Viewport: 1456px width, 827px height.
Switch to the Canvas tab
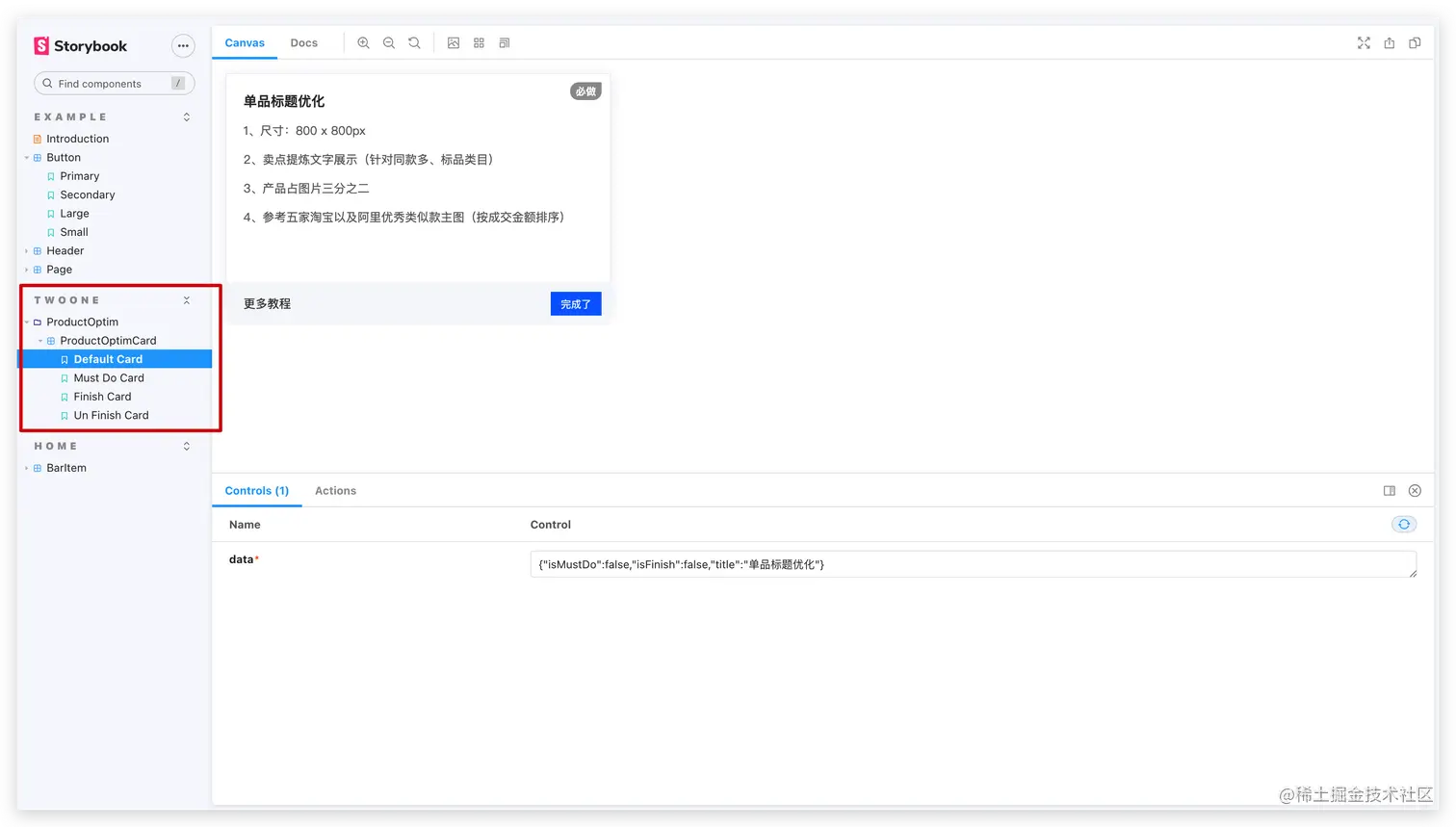click(x=245, y=43)
